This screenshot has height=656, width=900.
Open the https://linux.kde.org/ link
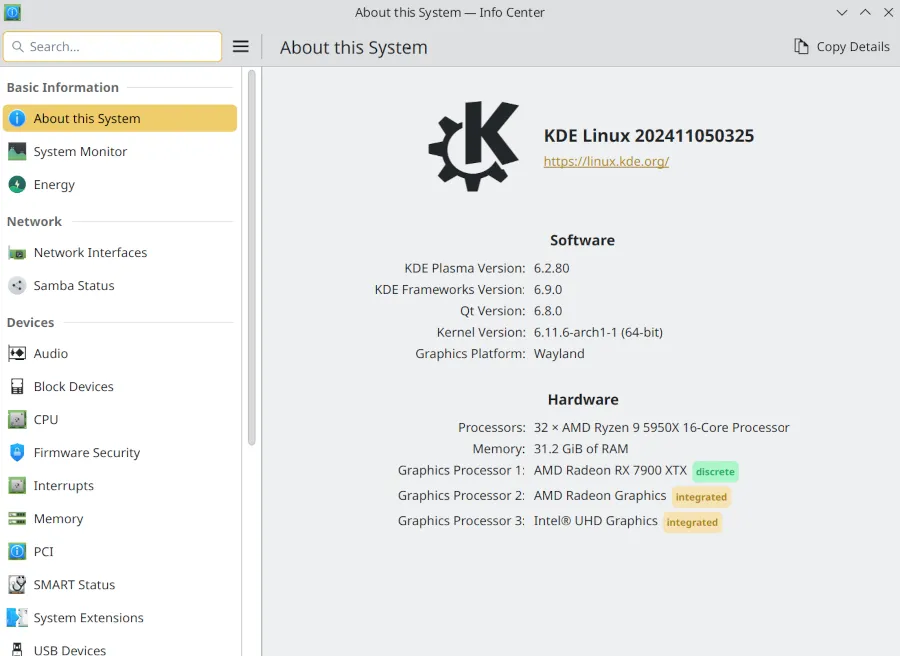606,161
